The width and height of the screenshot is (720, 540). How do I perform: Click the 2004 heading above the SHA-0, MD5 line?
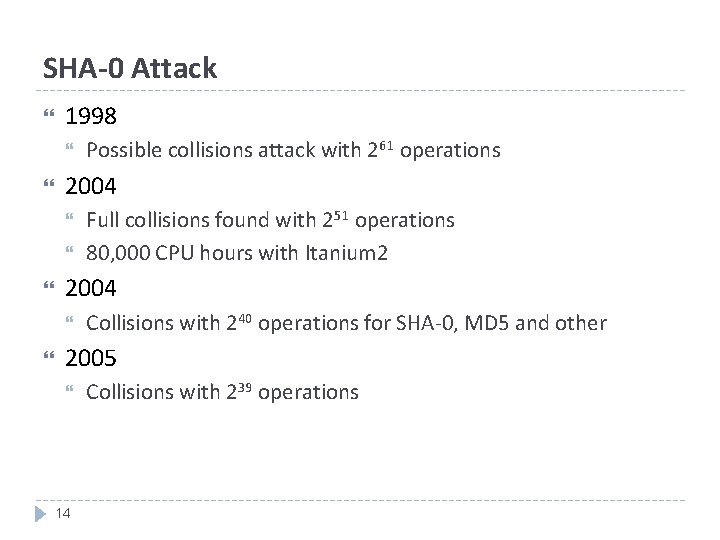click(91, 289)
